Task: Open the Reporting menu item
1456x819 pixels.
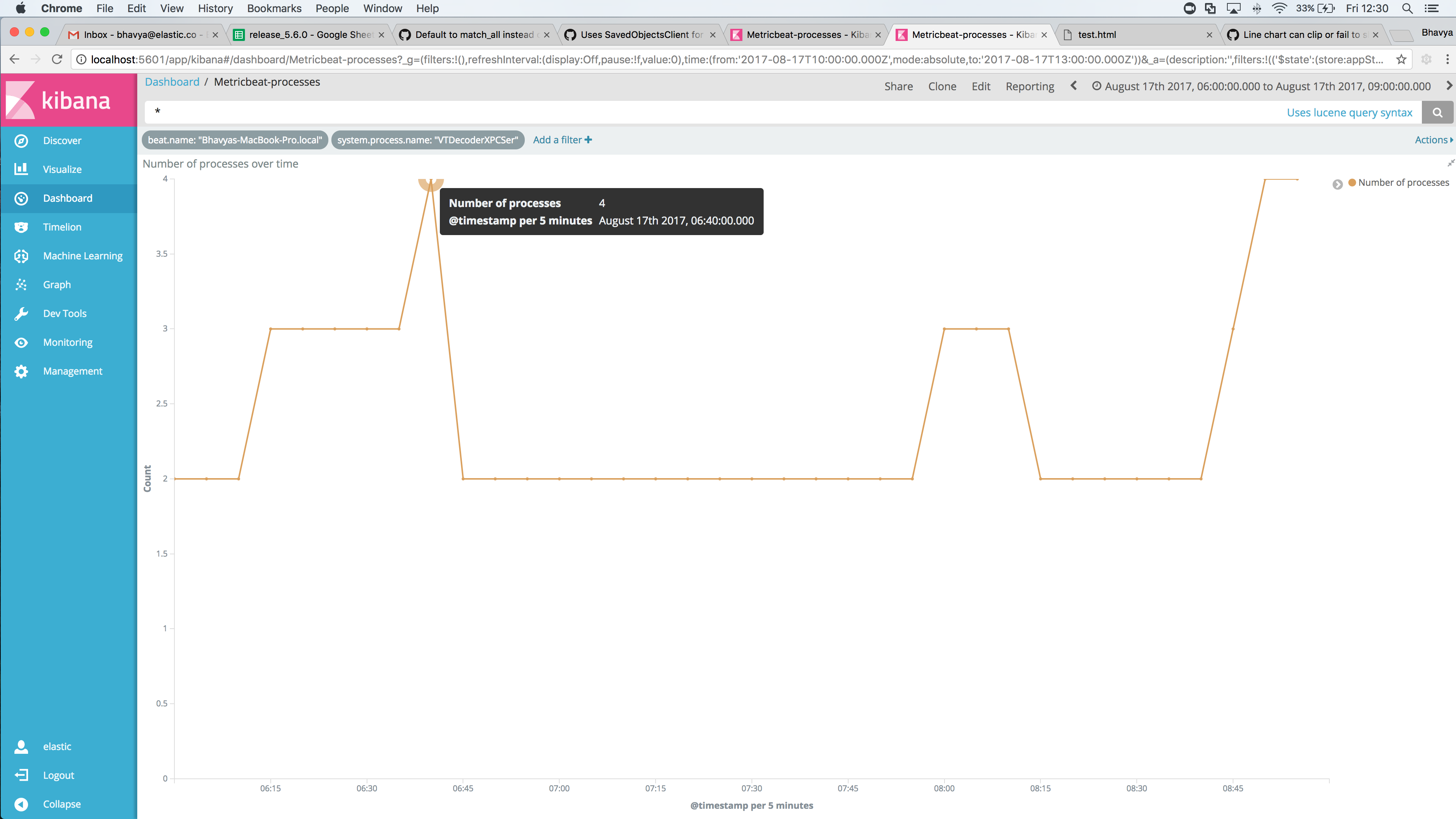Action: [x=1029, y=86]
